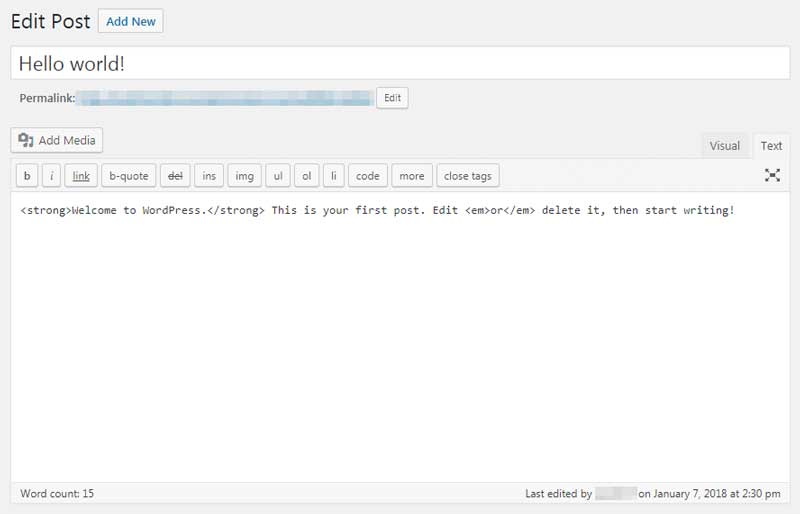Click the Add Media button
Viewport: 800px width, 514px height.
[57, 141]
